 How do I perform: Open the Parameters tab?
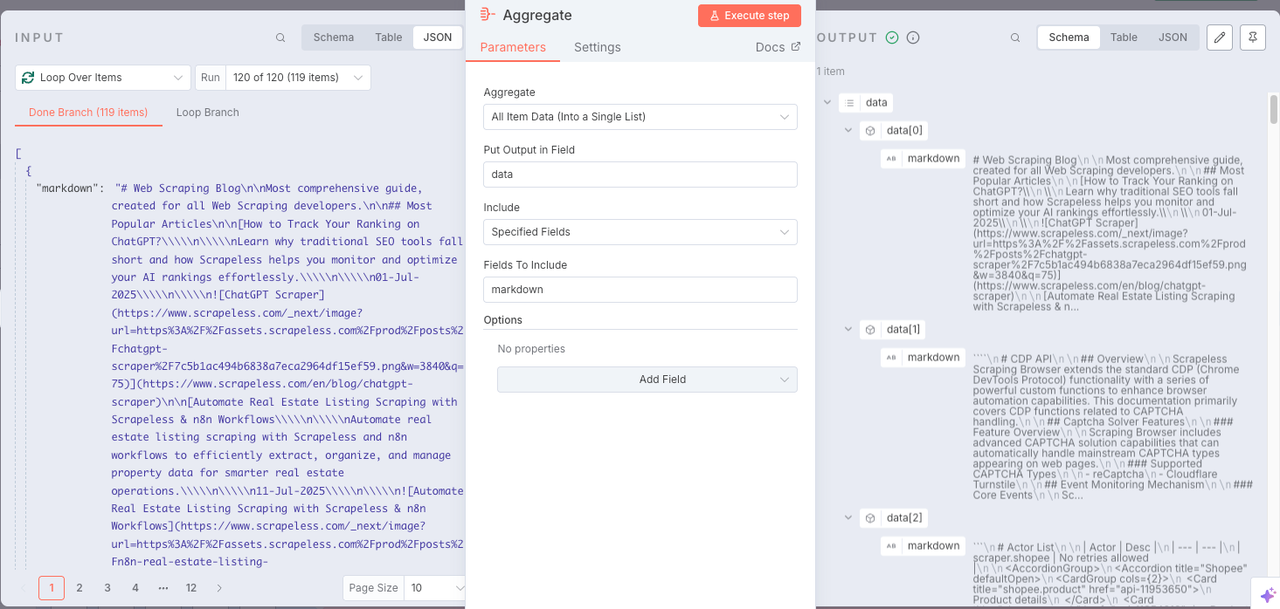tap(513, 47)
